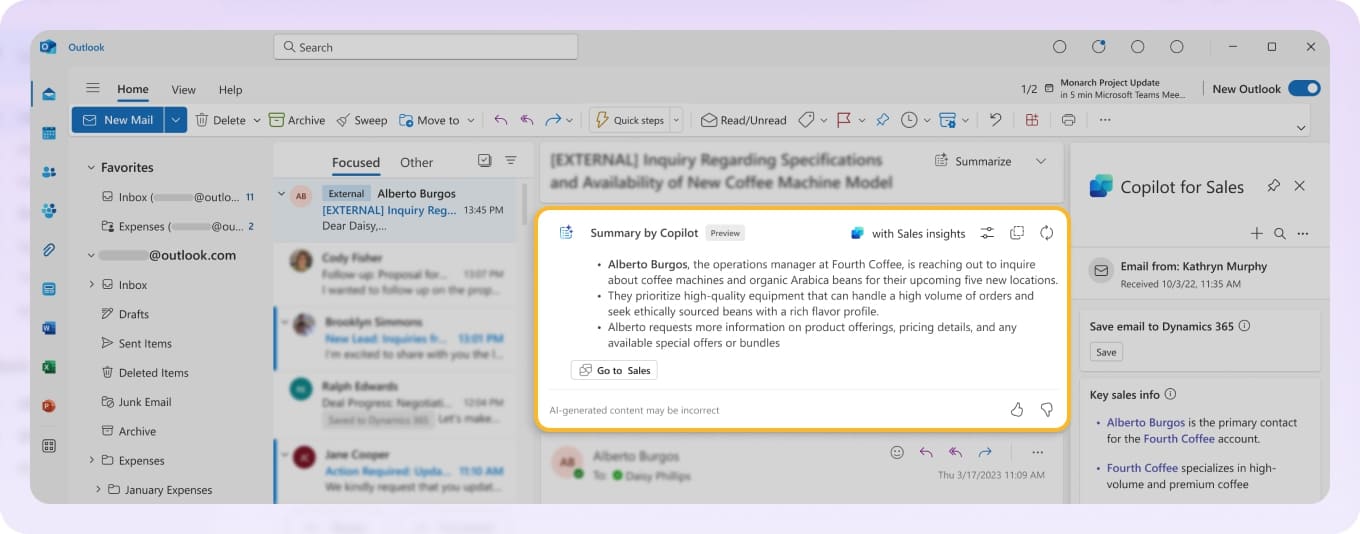Toggle Read/Unread status for message

coord(743,120)
